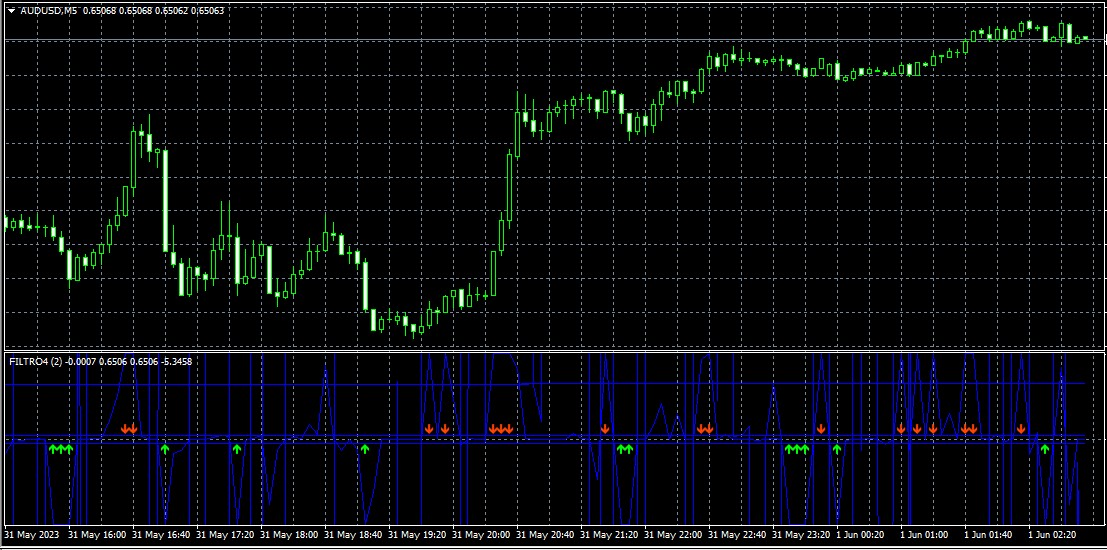
Task: Click the 31 May 16:40 time label
Action: point(161,535)
